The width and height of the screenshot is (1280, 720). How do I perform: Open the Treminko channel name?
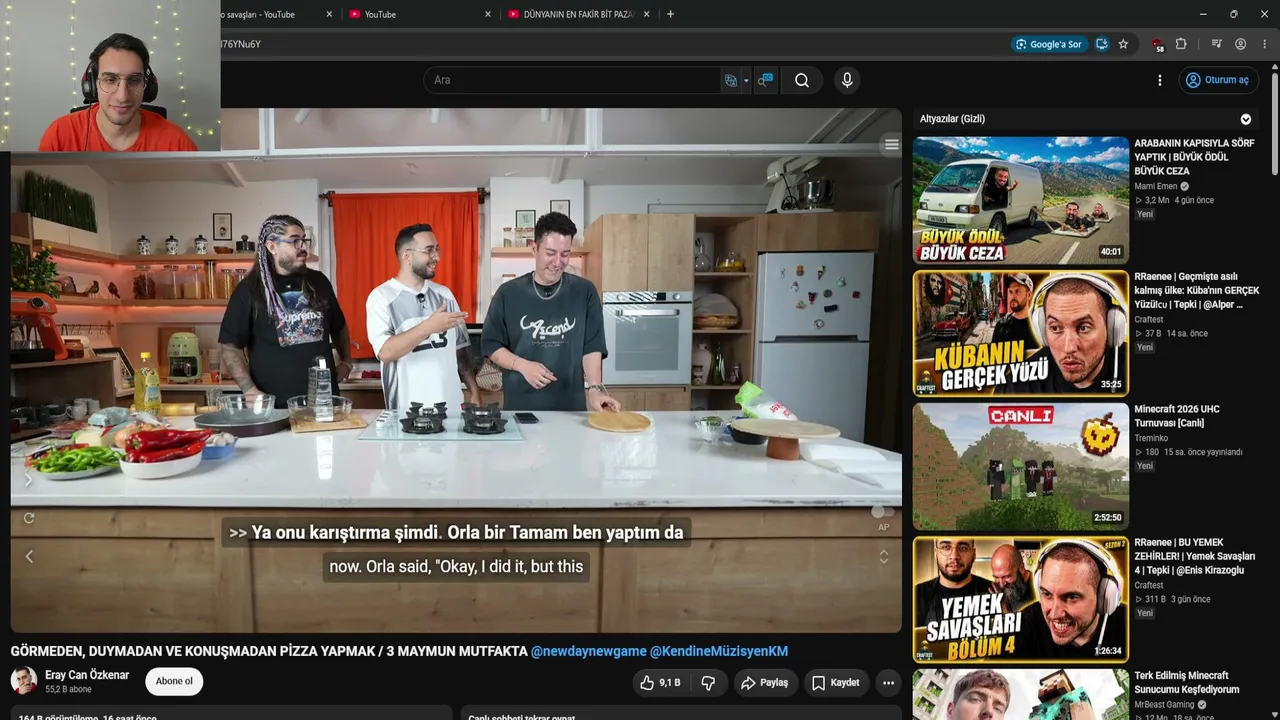tap(1152, 438)
